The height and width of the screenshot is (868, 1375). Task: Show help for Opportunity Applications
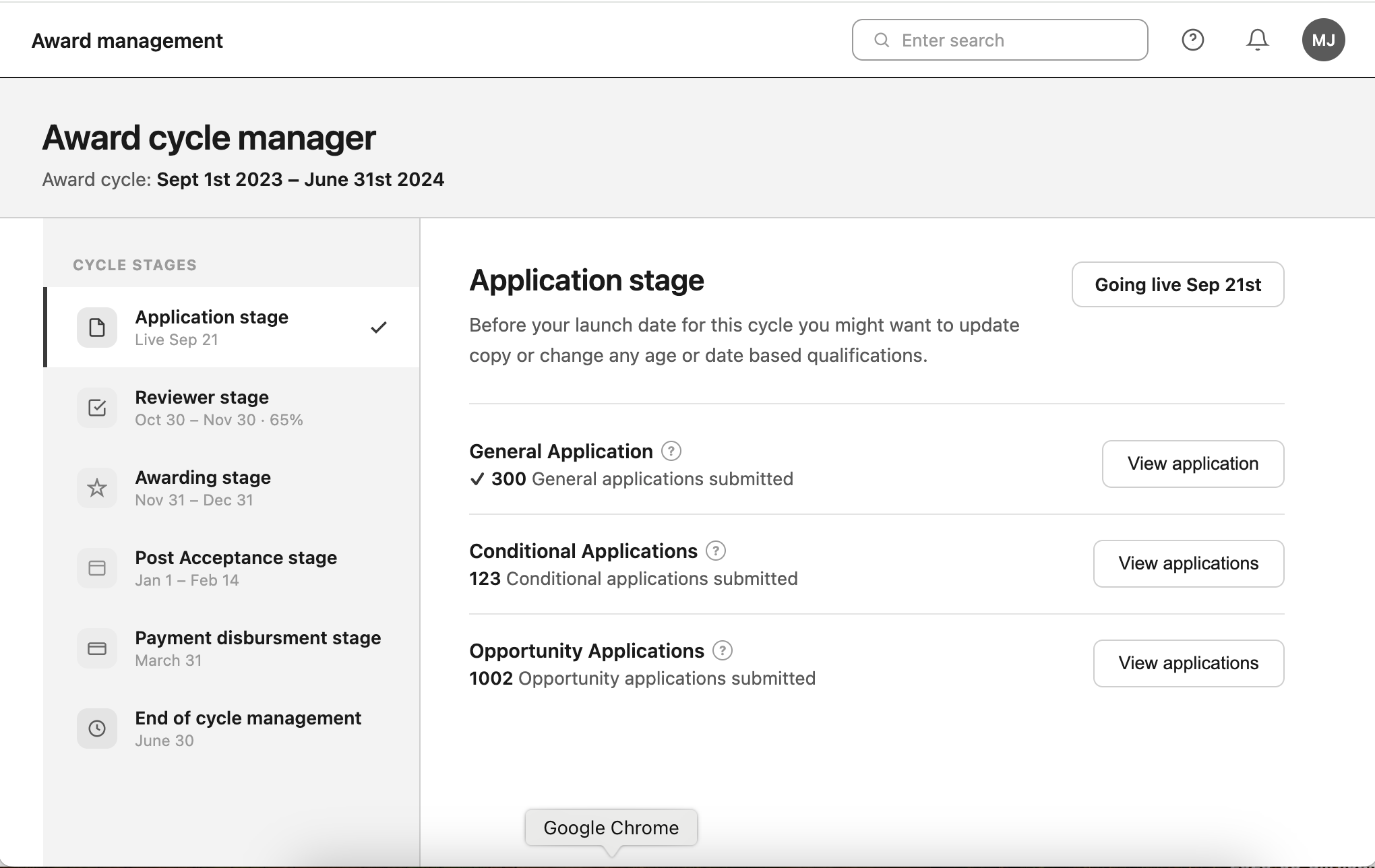tap(722, 650)
